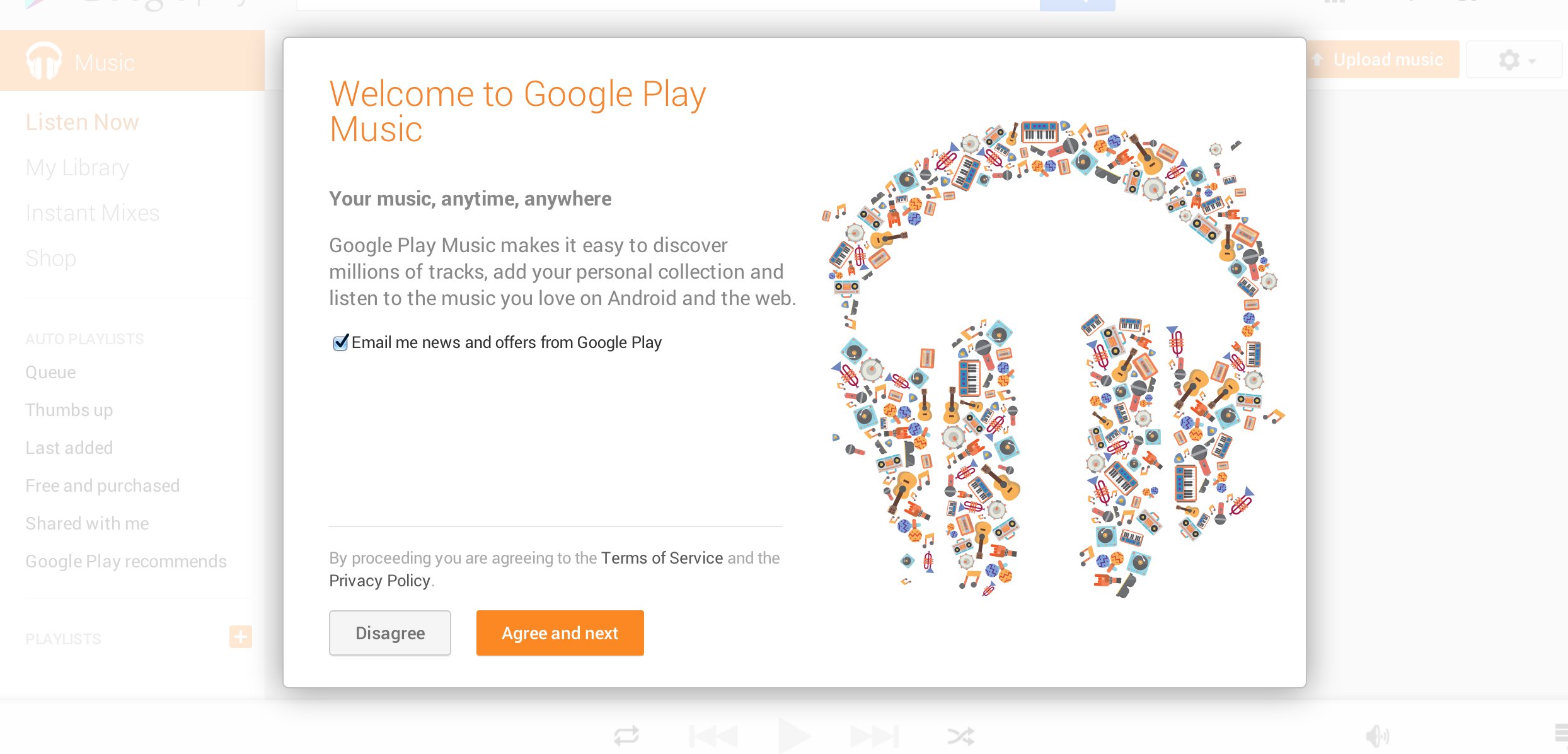Image resolution: width=1568 pixels, height=754 pixels.
Task: Click the Agree and next button
Action: 560,633
